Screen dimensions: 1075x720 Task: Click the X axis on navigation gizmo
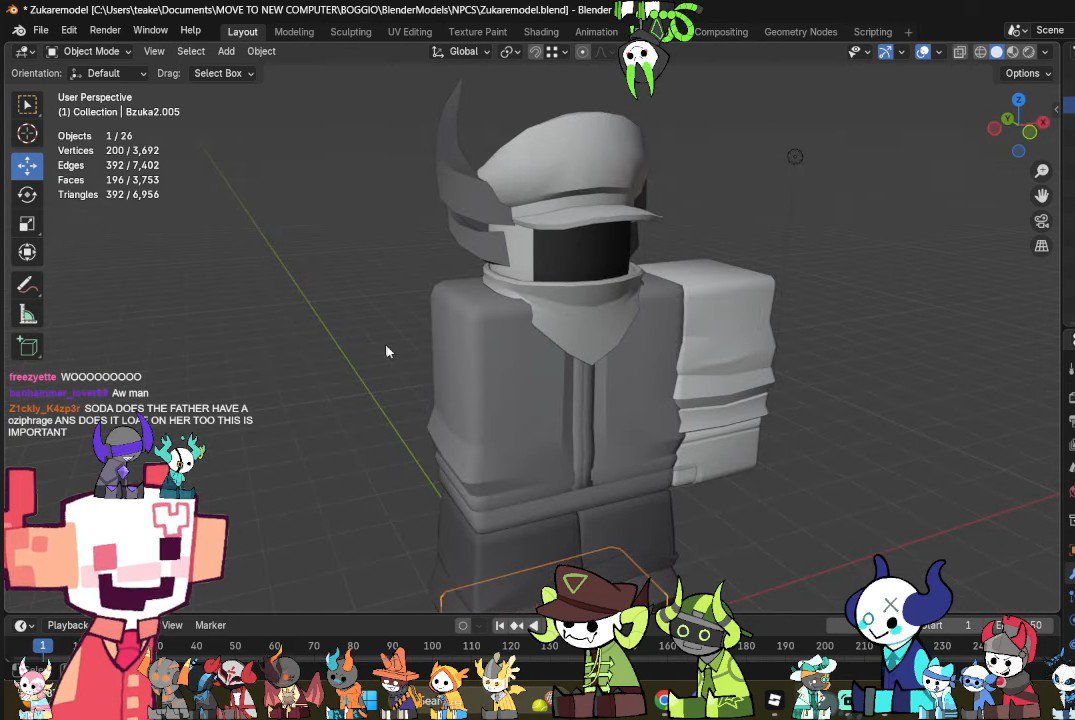(1043, 122)
